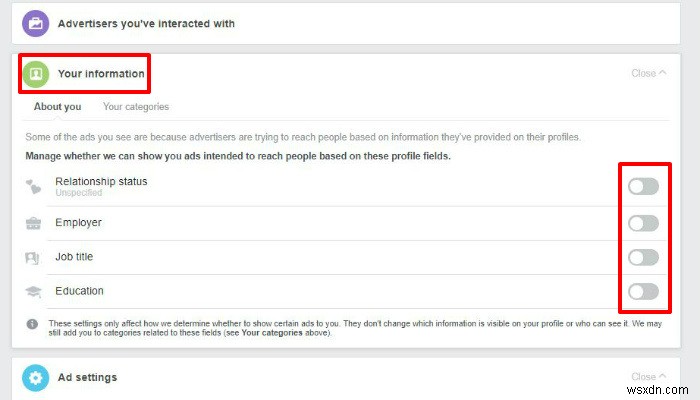The height and width of the screenshot is (400, 700).
Task: Click the purple briefcase Advertisers icon
Action: click(x=35, y=22)
